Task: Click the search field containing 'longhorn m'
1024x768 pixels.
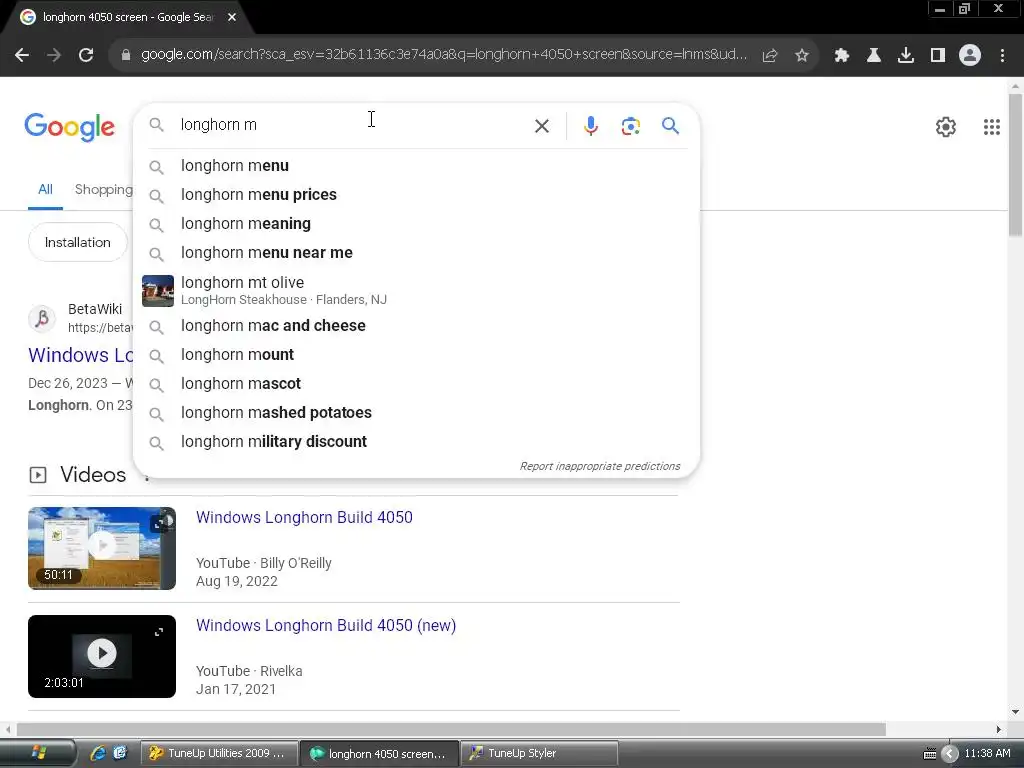Action: (353, 125)
